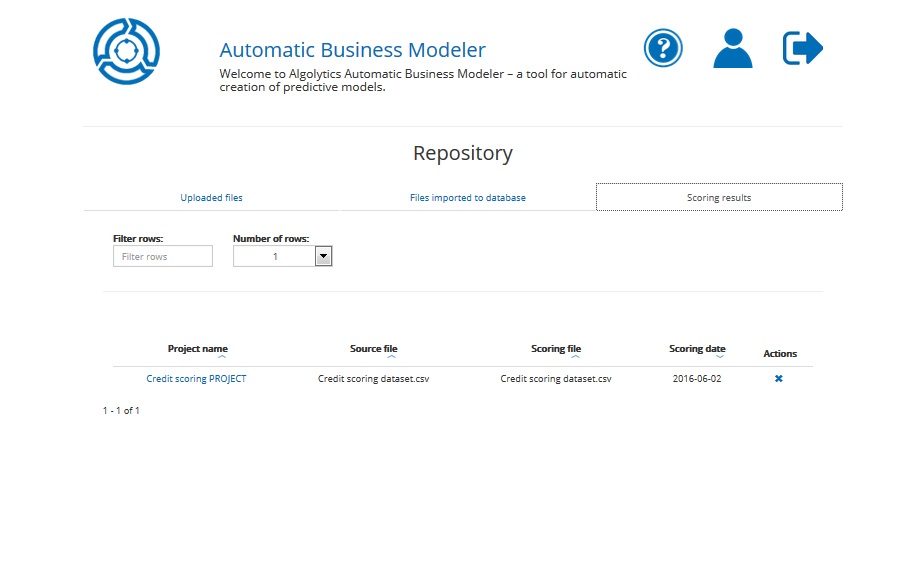Sort by Source file arrow
897x587 pixels.
click(x=391, y=357)
